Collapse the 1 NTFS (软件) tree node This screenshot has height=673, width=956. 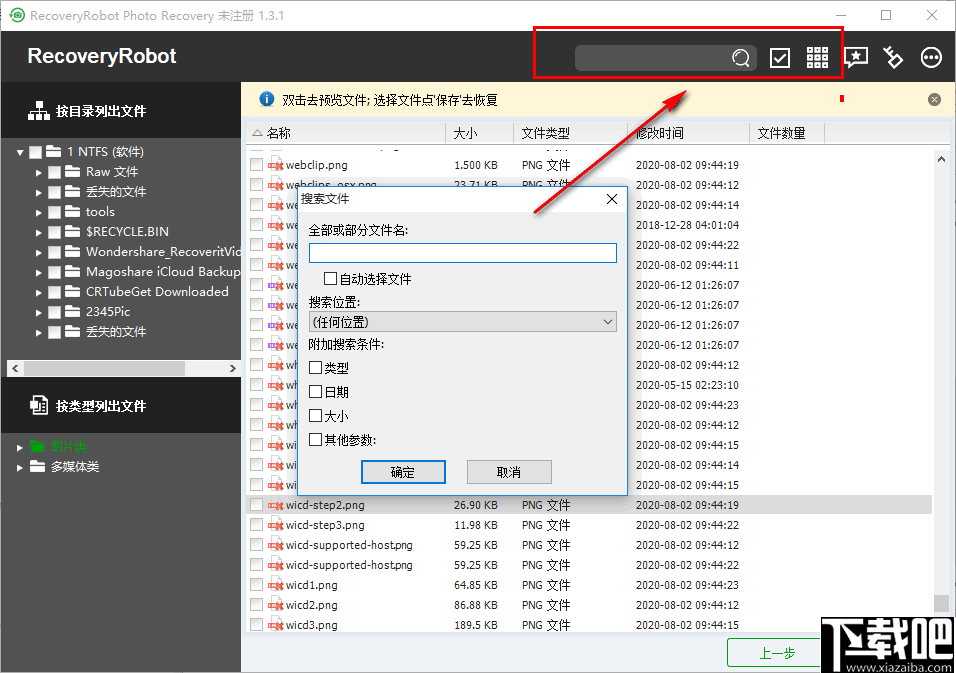[20, 152]
